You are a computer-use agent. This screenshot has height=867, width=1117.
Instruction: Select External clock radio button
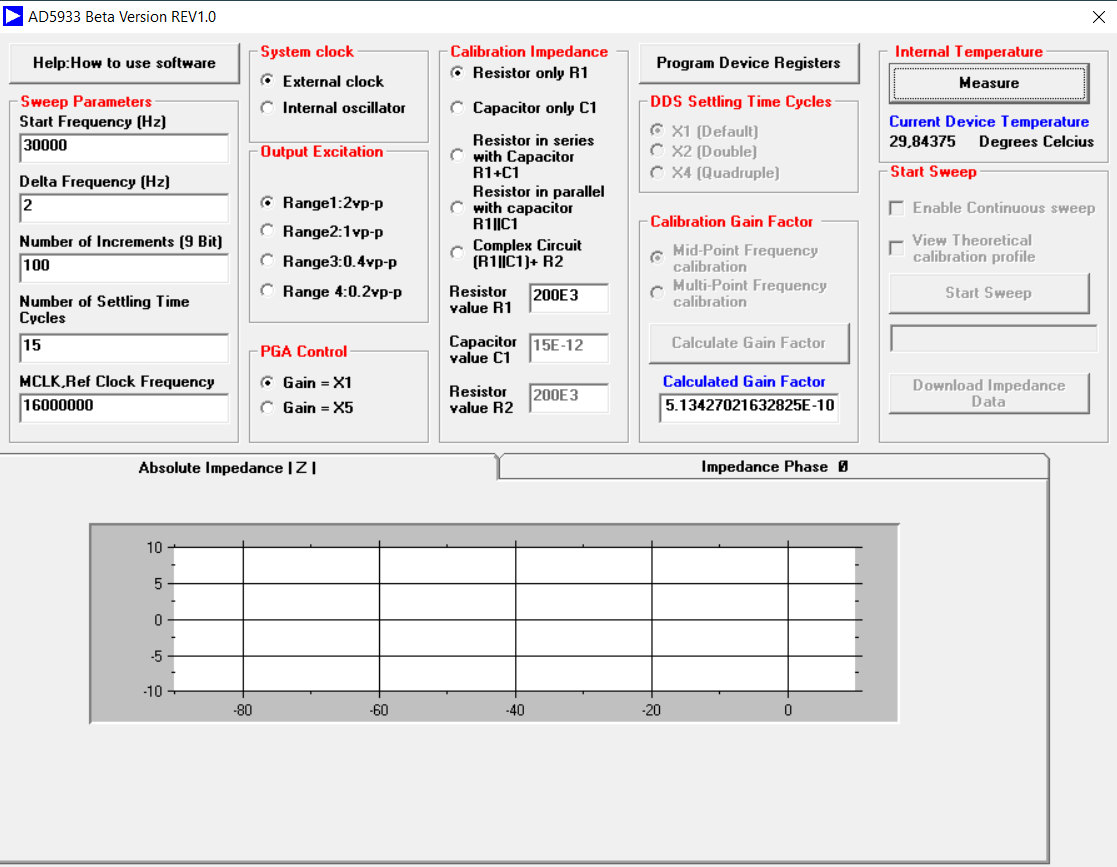pos(322,81)
